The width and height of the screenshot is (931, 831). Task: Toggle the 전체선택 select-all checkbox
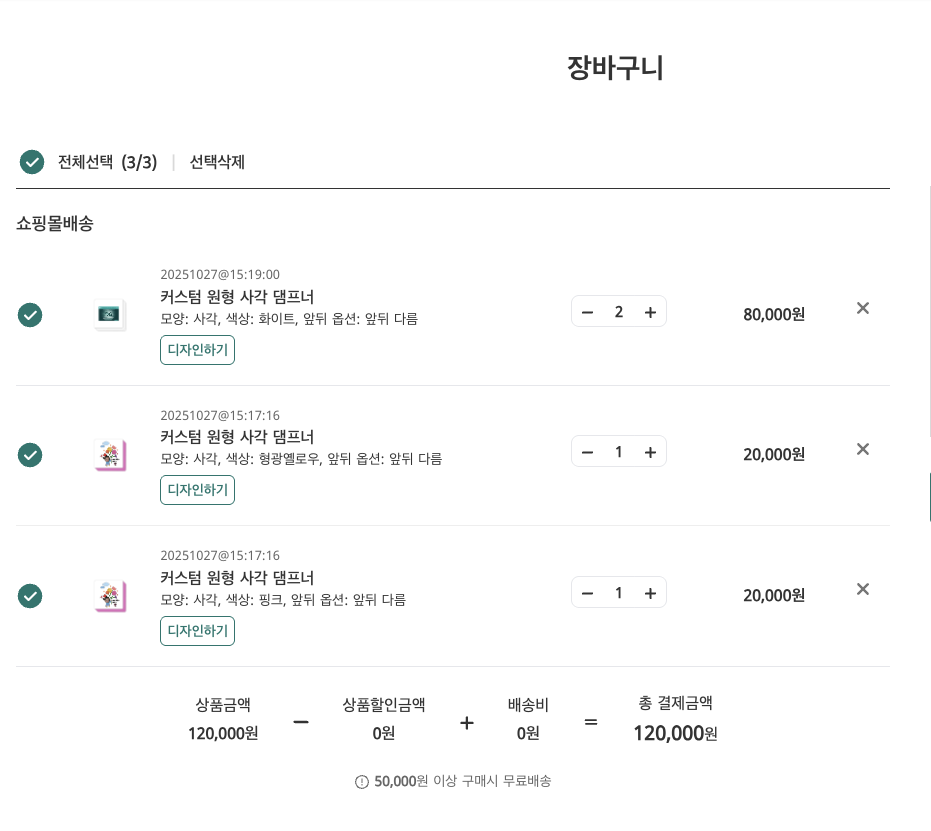coord(32,162)
